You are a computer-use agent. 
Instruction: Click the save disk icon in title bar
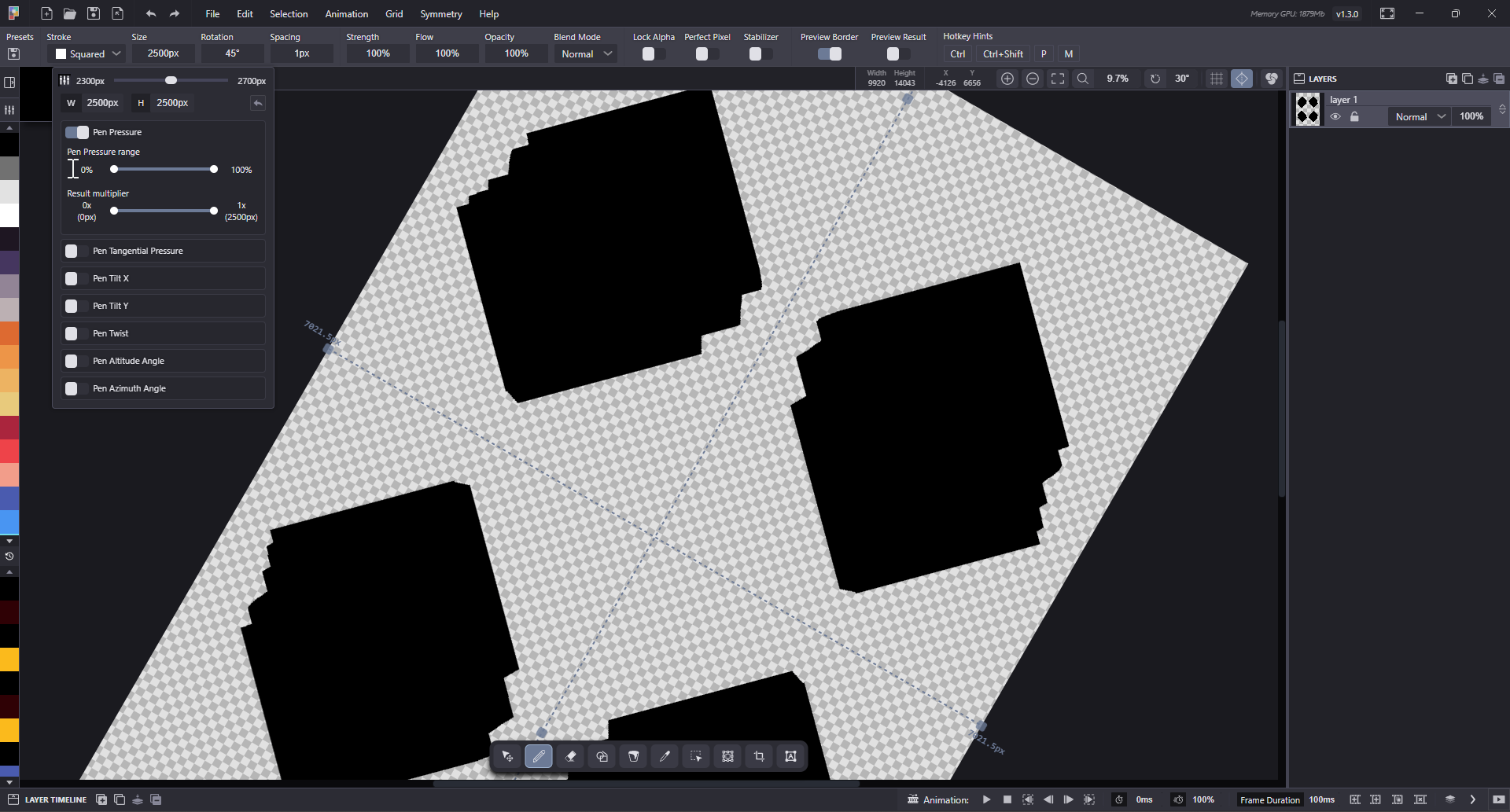[x=94, y=13]
